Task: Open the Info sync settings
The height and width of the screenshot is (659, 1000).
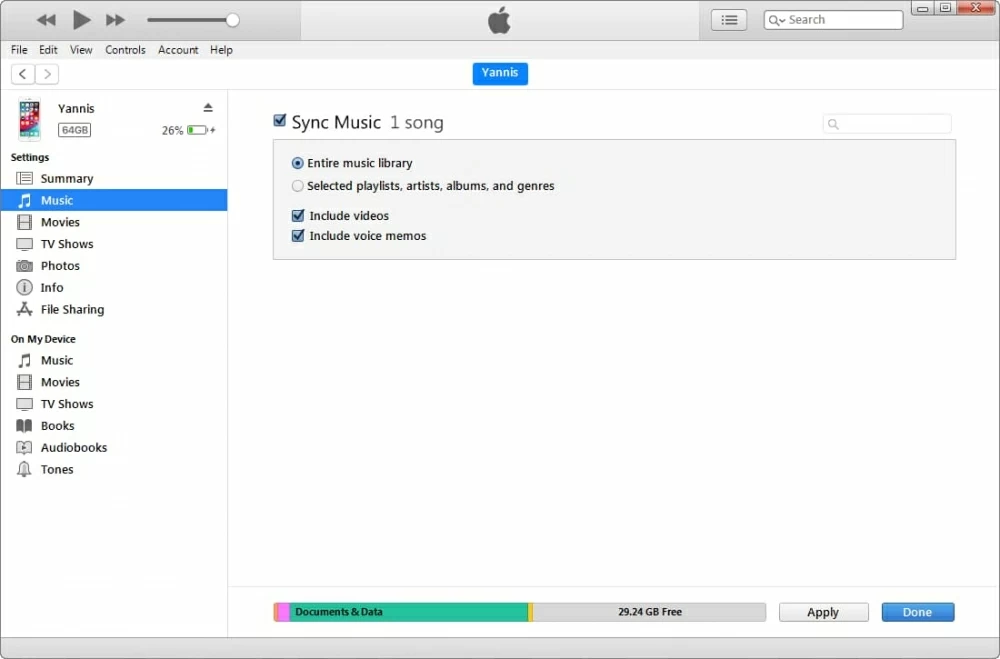Action: [x=51, y=287]
